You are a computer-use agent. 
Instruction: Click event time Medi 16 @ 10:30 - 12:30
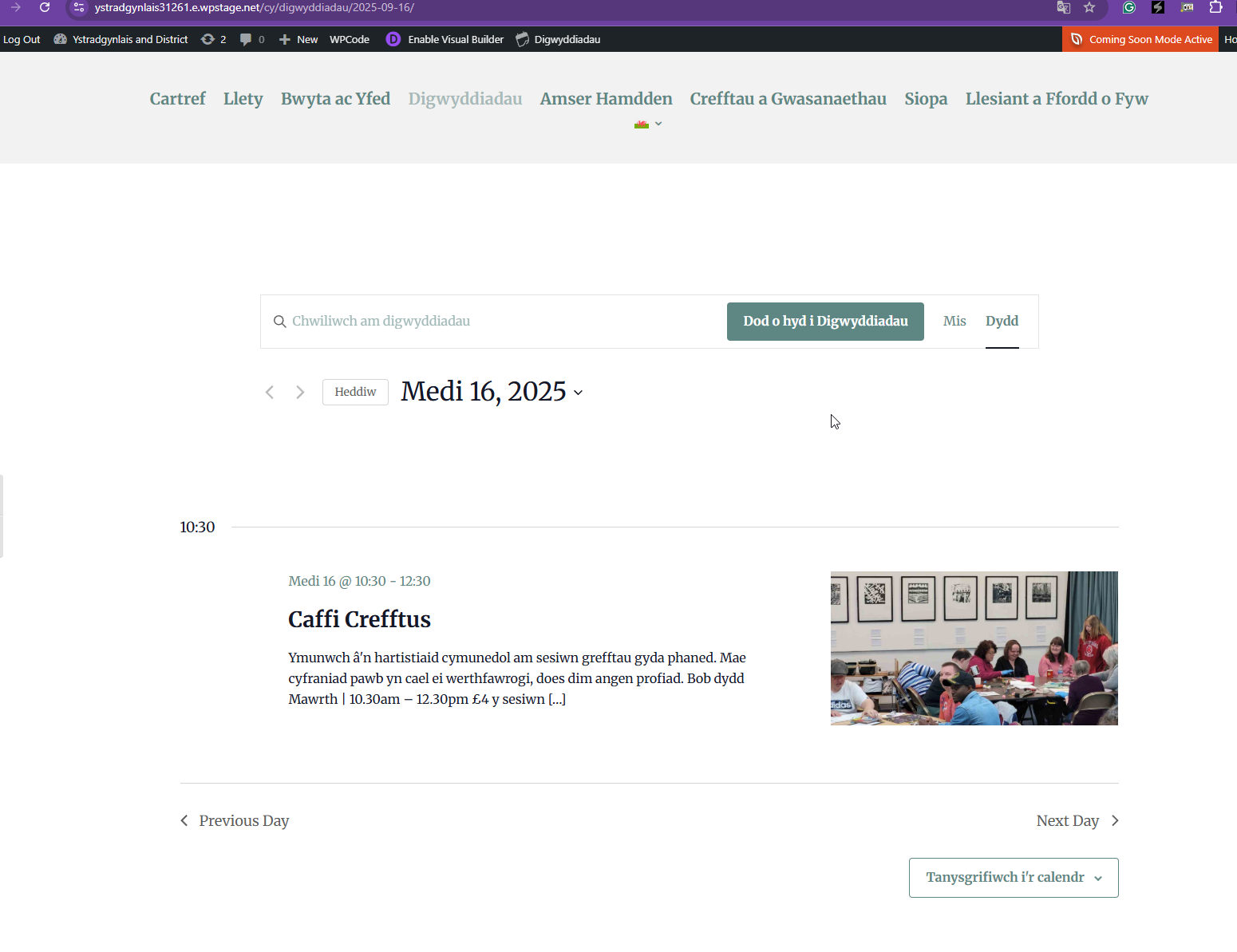tap(359, 581)
